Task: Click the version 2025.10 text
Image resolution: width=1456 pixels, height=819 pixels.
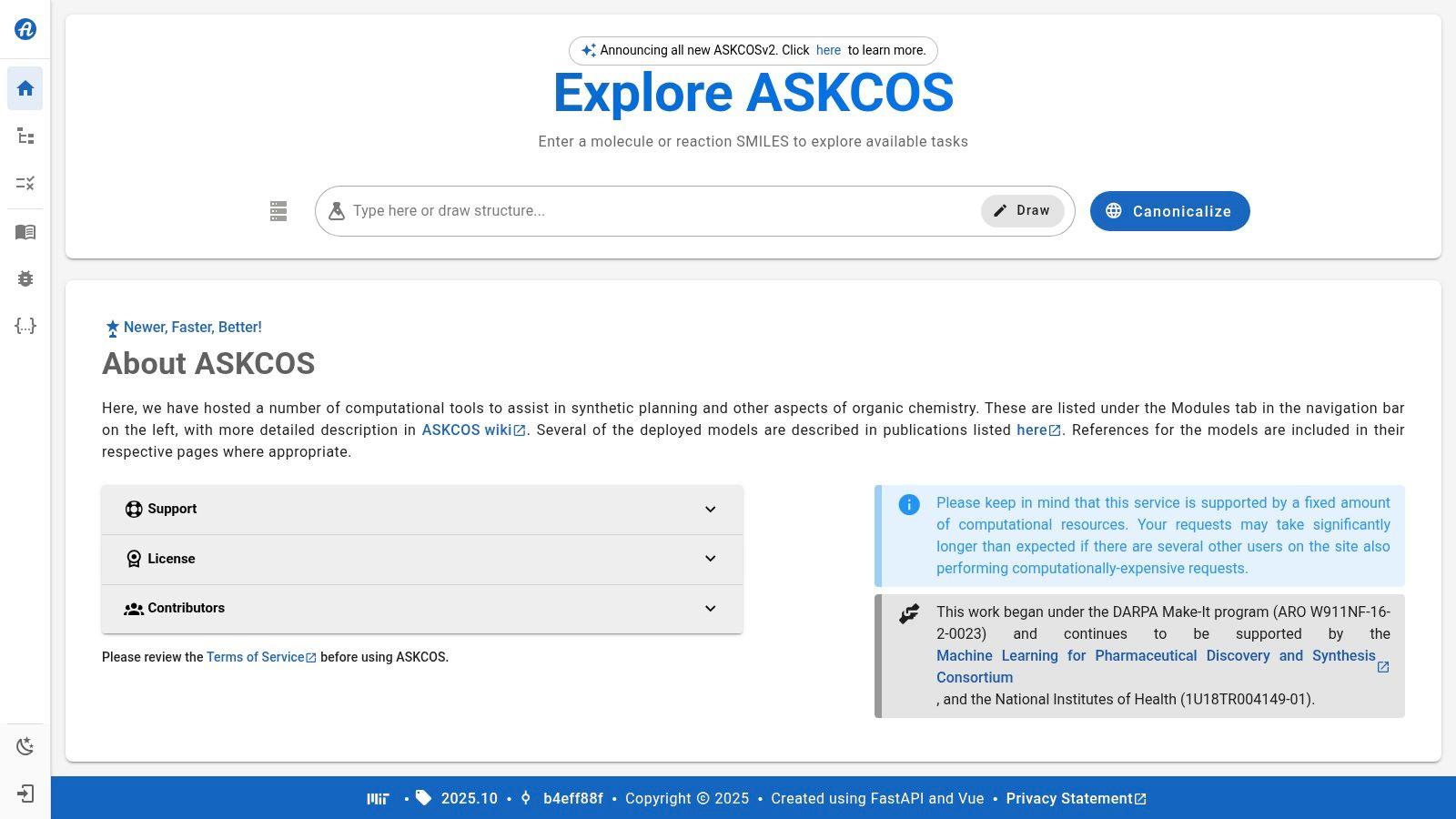Action: pyautogui.click(x=470, y=799)
